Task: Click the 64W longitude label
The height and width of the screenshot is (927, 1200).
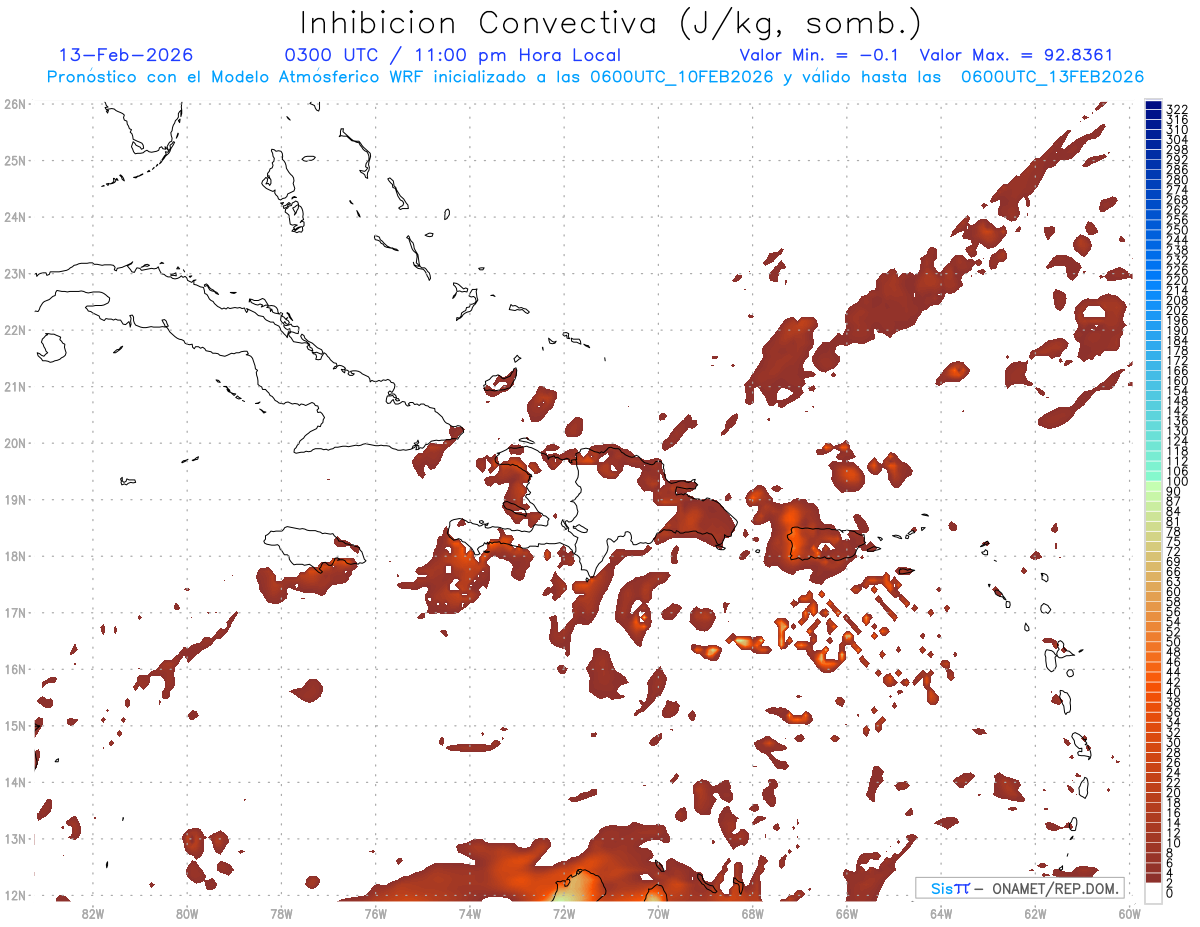Action: click(x=941, y=913)
